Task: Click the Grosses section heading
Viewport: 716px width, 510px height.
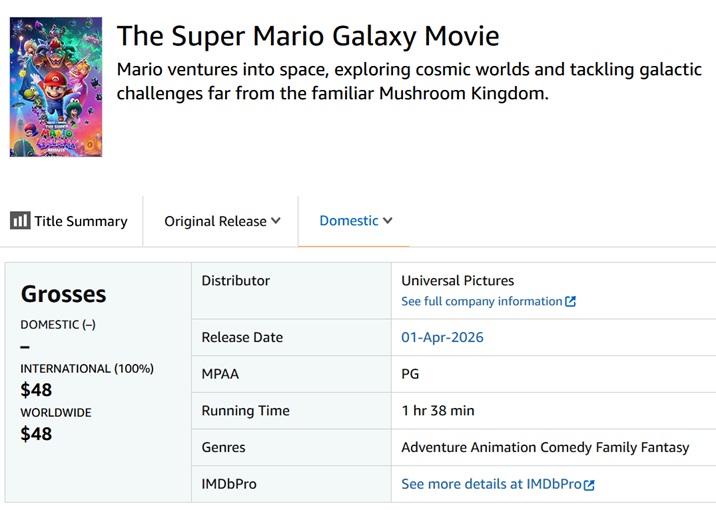Action: pos(63,294)
